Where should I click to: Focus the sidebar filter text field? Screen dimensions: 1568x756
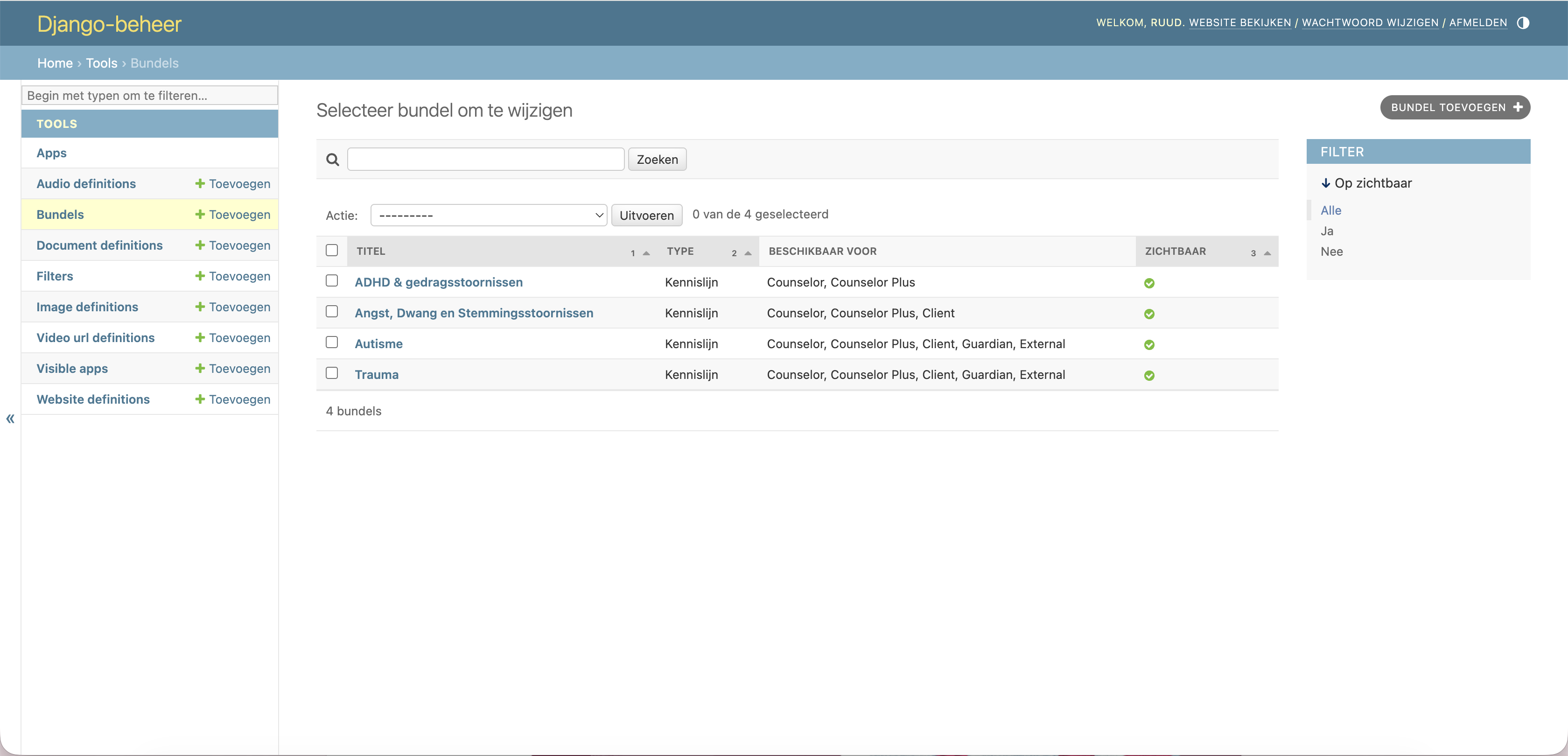click(150, 96)
